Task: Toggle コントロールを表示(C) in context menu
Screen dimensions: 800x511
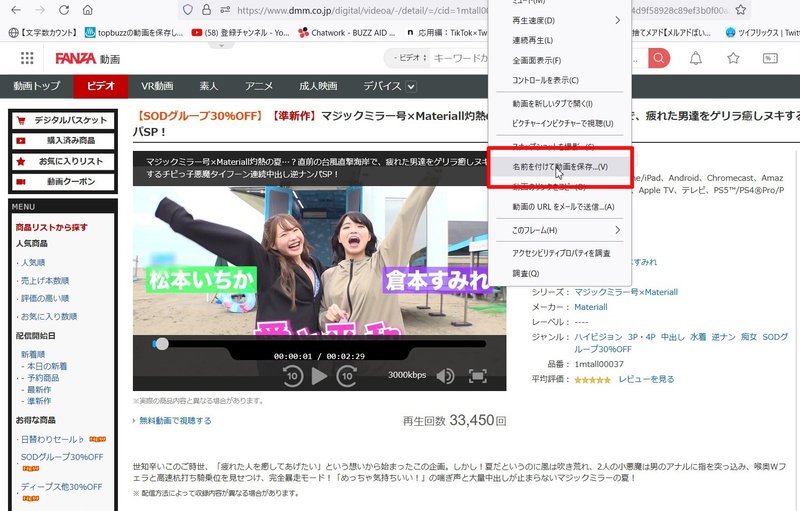Action: click(x=560, y=80)
